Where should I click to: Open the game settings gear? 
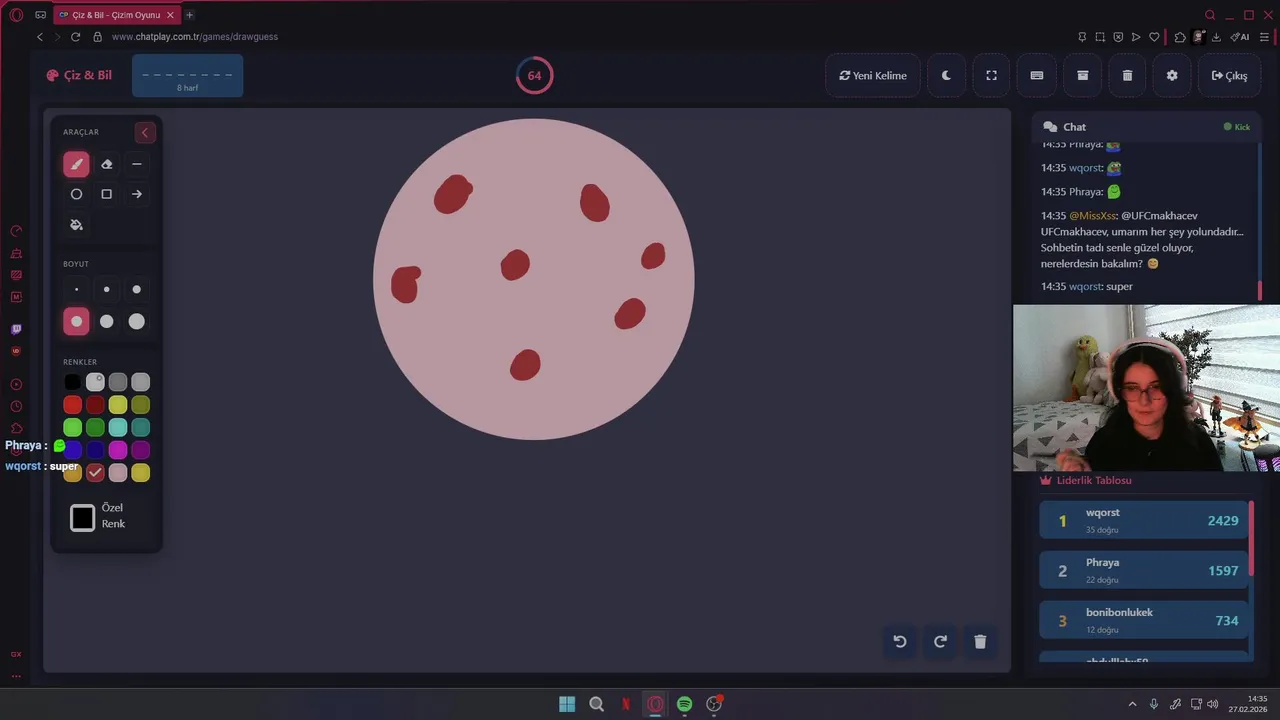(1172, 75)
